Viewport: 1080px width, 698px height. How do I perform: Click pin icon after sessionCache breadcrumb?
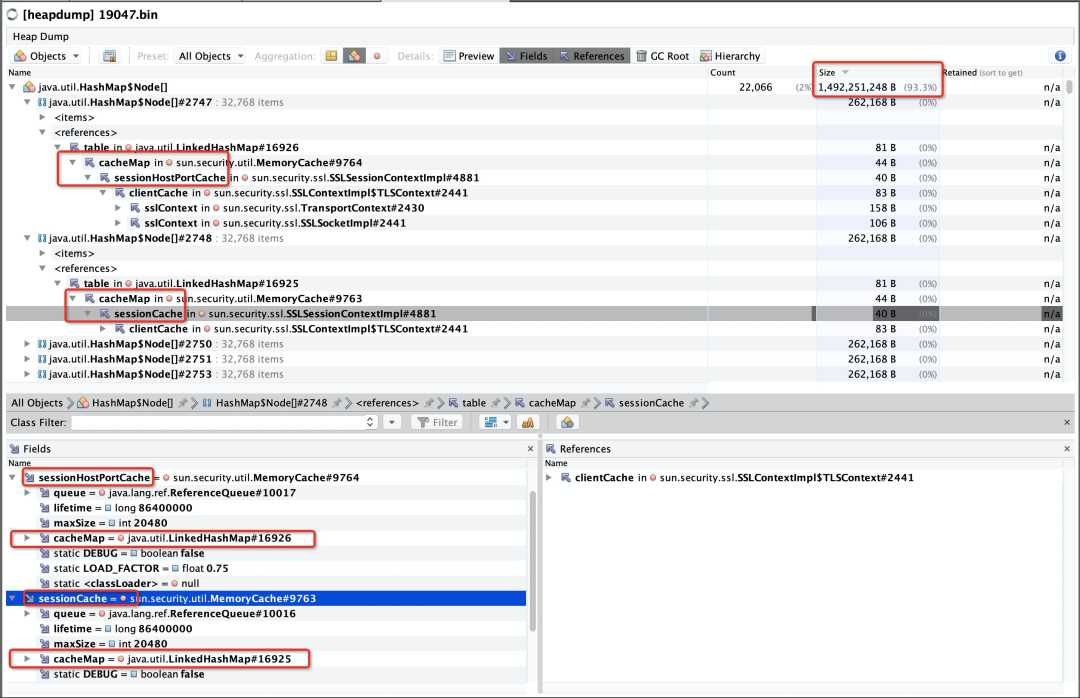click(694, 402)
